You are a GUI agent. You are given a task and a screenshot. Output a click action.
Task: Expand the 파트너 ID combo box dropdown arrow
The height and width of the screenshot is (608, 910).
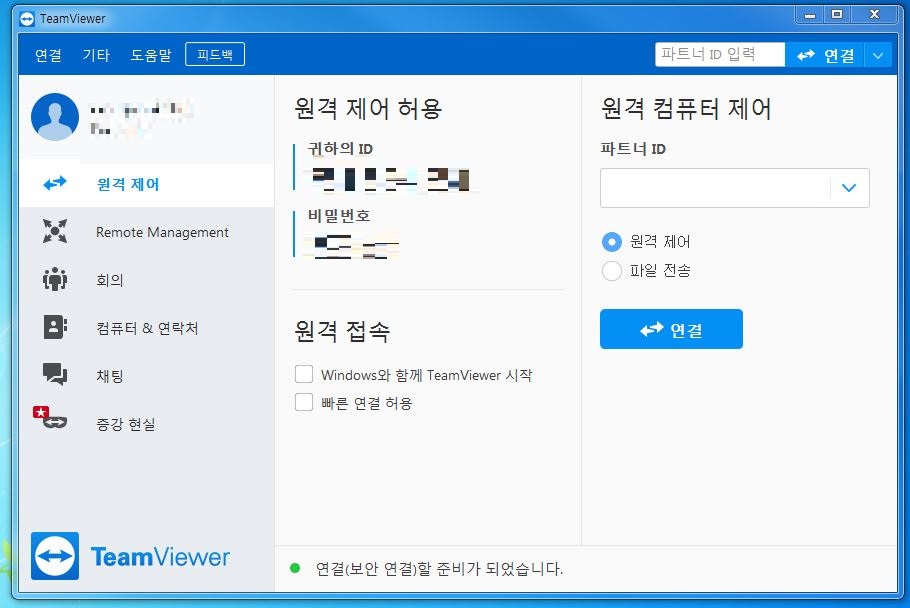pyautogui.click(x=849, y=188)
